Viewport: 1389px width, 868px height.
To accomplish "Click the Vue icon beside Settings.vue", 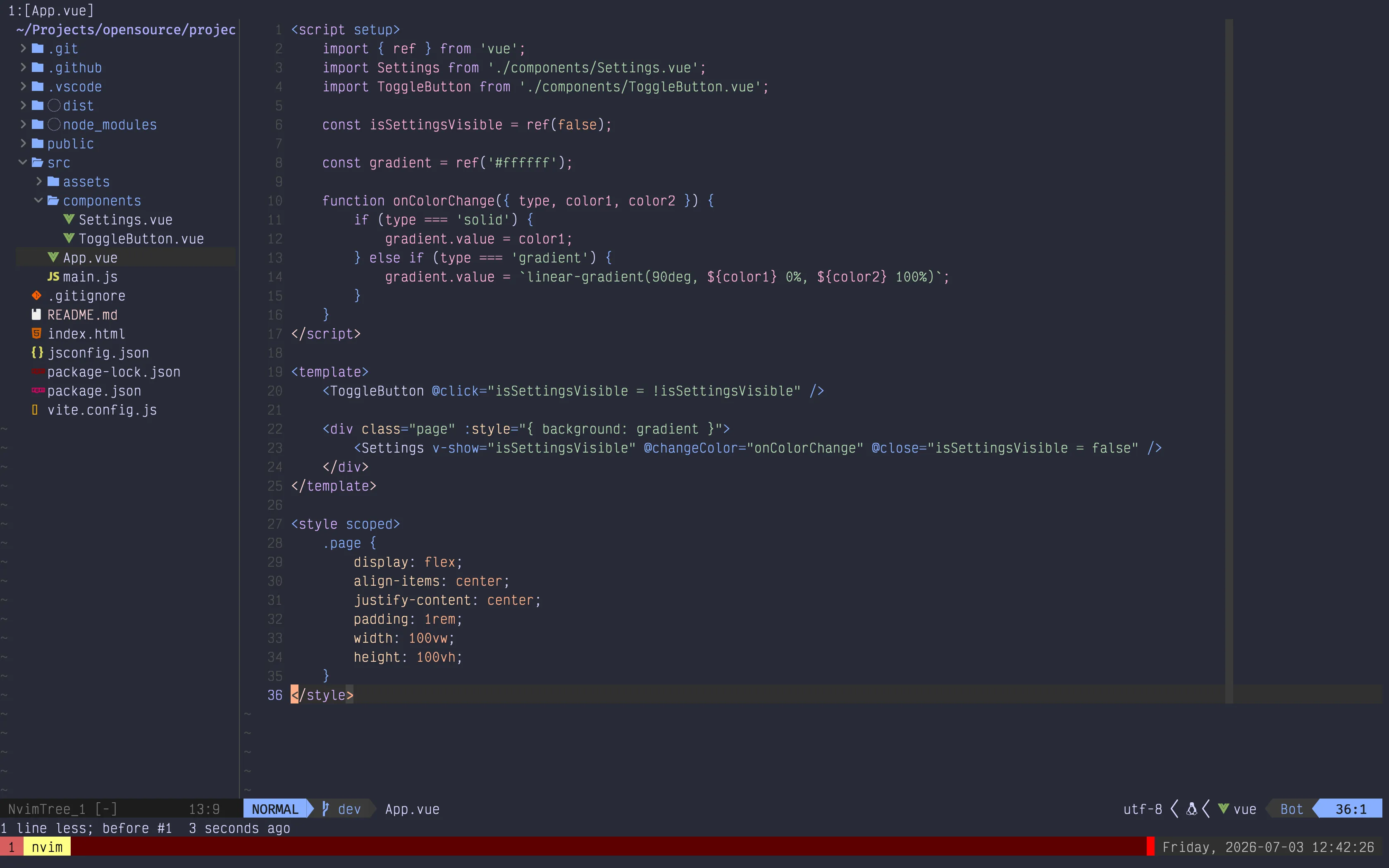I will (x=69, y=219).
